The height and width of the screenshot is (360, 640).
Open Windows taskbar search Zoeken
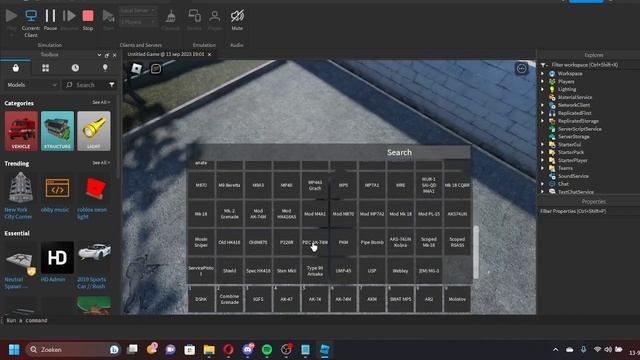73,350
